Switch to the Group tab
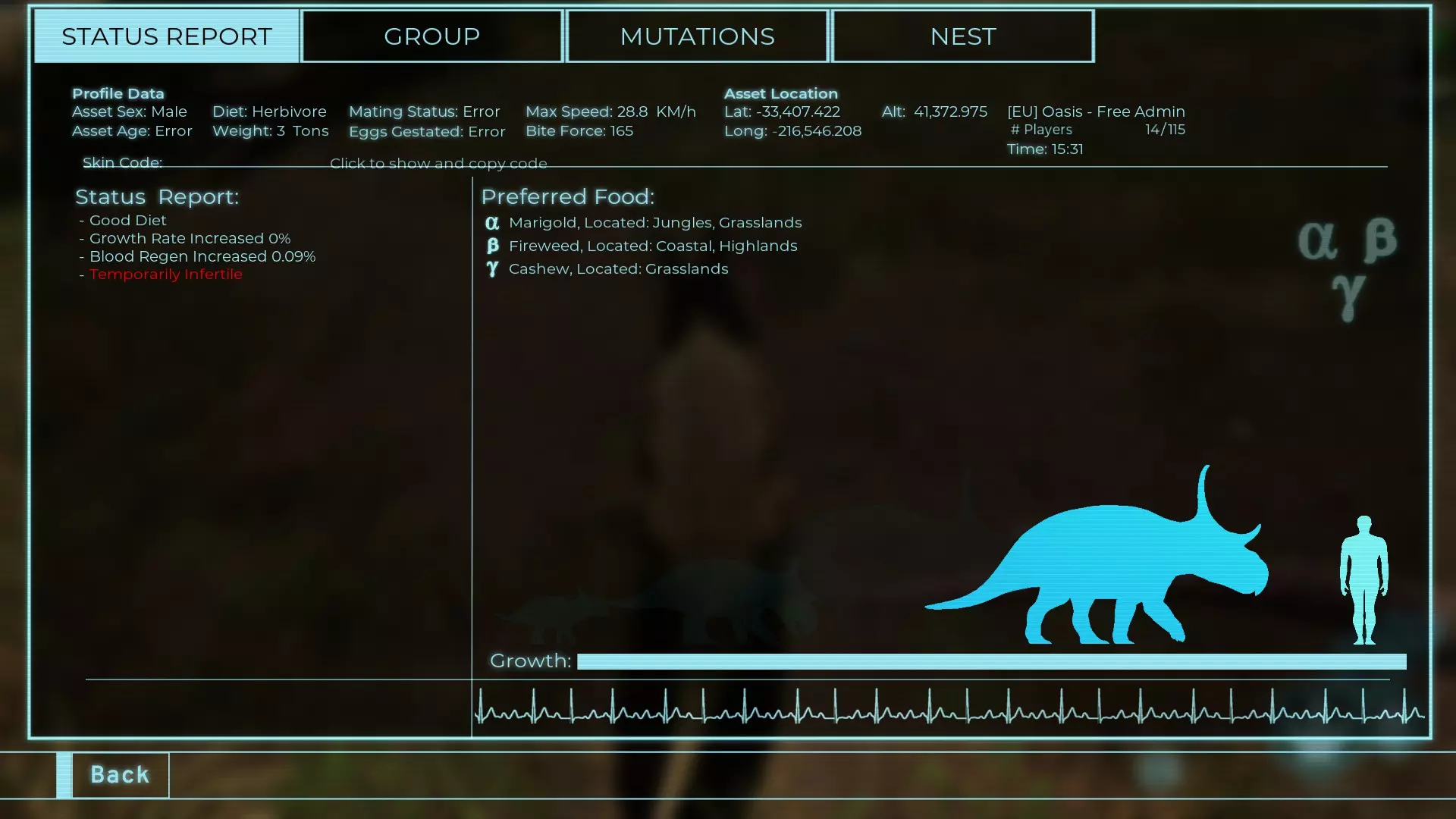Viewport: 1456px width, 819px height. click(x=431, y=36)
